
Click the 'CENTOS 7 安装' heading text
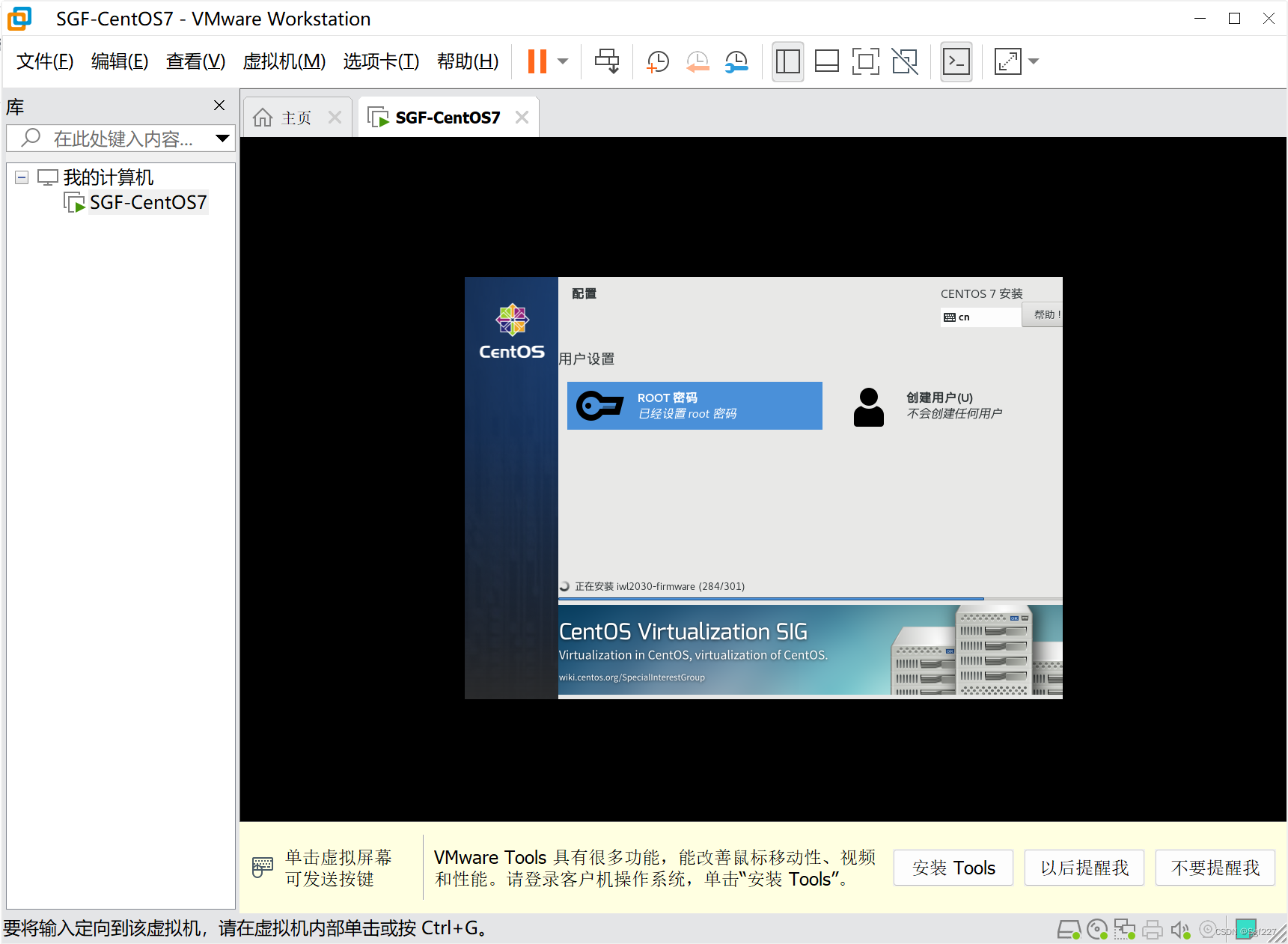(x=982, y=293)
